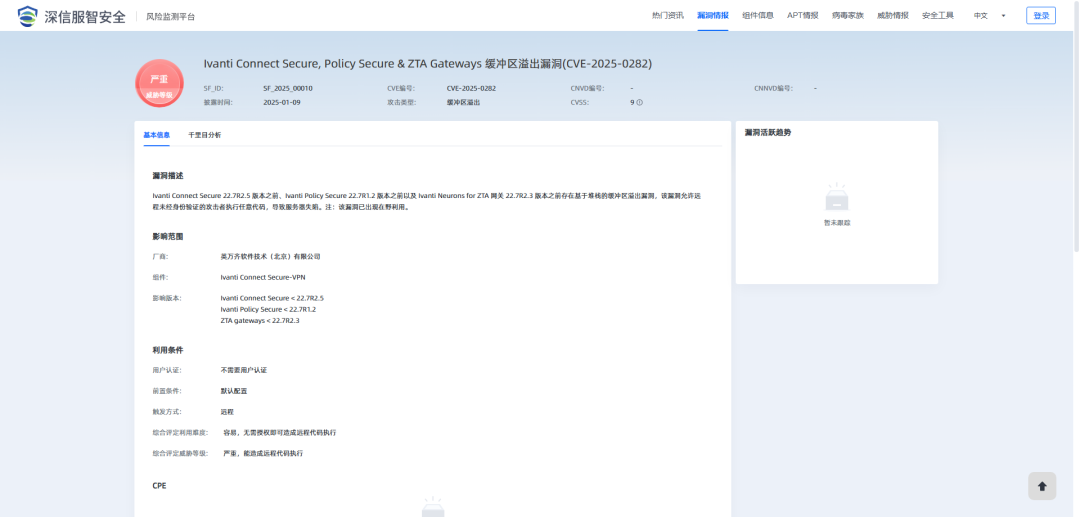Go to 组件信息 in the top navigation
1080x517 pixels.
click(758, 15)
